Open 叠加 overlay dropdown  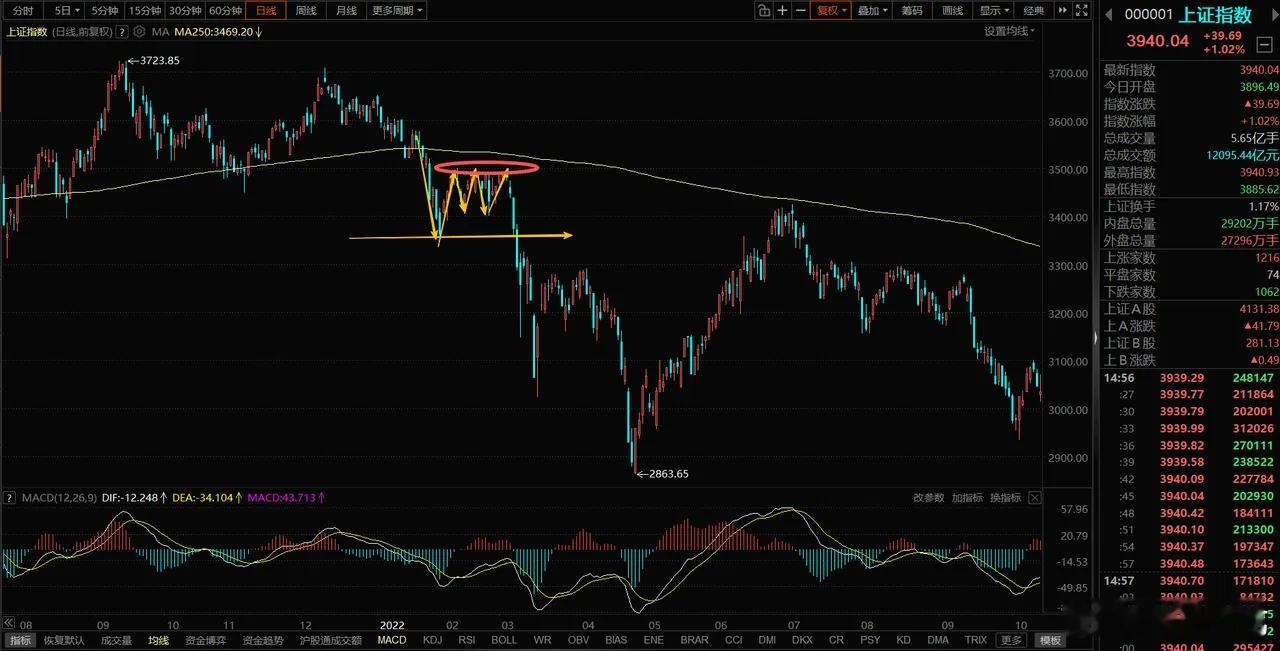coord(872,11)
